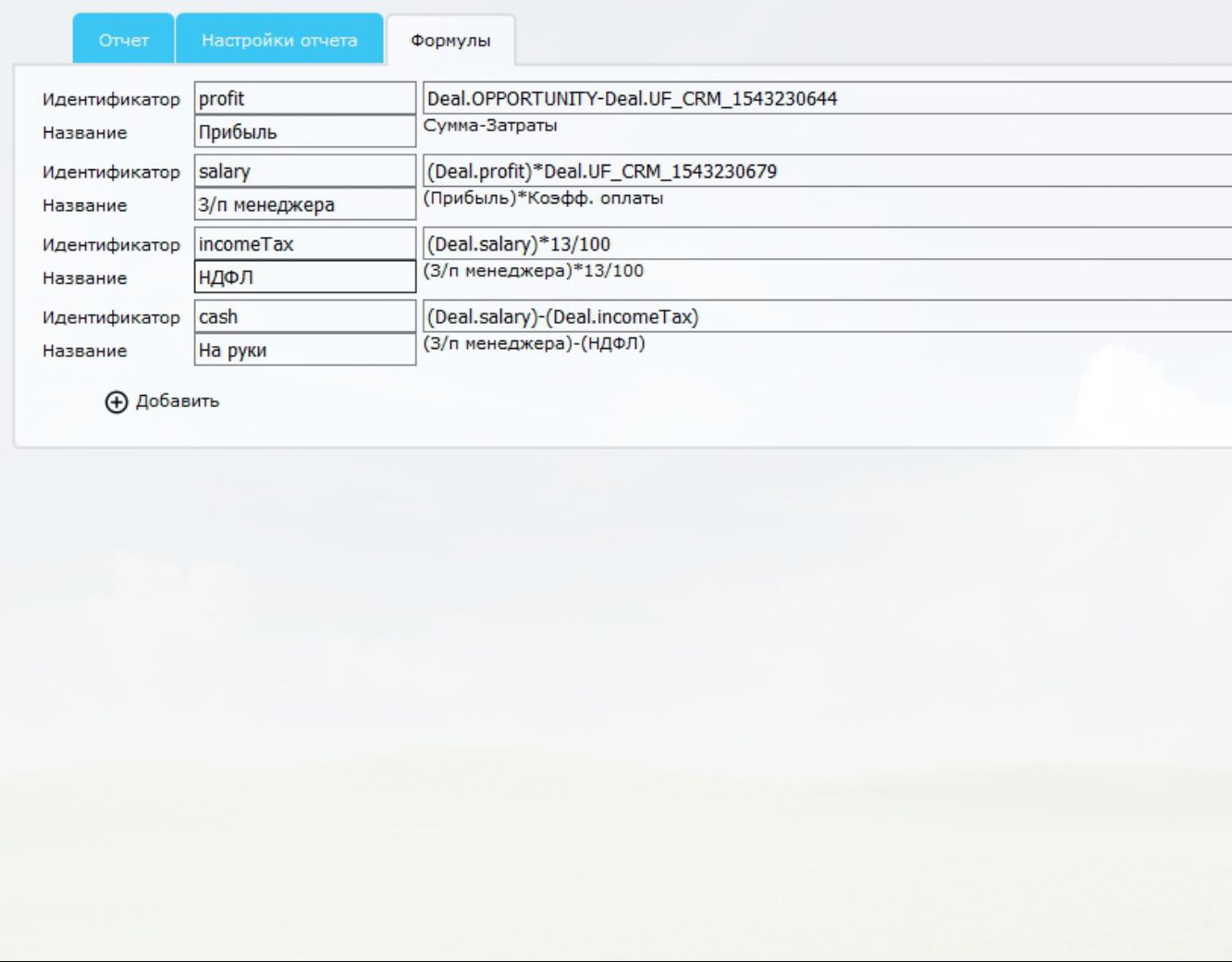Edit the formula (Deal.salary)-(Deal.incomeTax)
Image resolution: width=1232 pixels, height=962 pixels.
(x=827, y=316)
